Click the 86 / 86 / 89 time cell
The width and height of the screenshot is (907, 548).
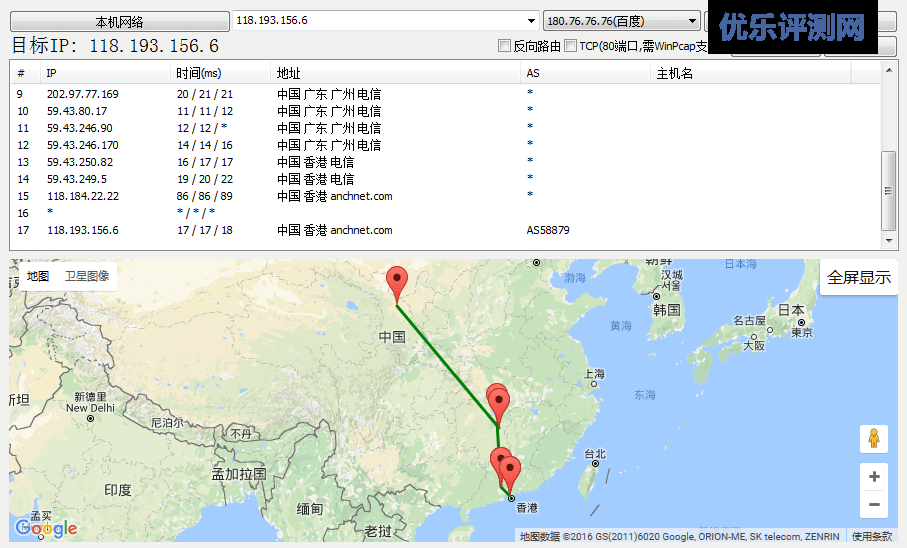coord(205,196)
